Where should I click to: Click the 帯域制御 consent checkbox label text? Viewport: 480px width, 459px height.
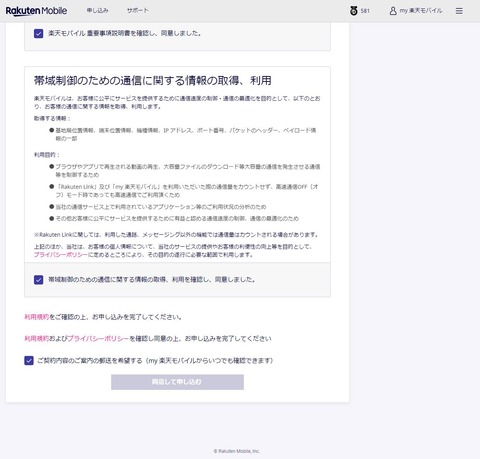pos(152,280)
